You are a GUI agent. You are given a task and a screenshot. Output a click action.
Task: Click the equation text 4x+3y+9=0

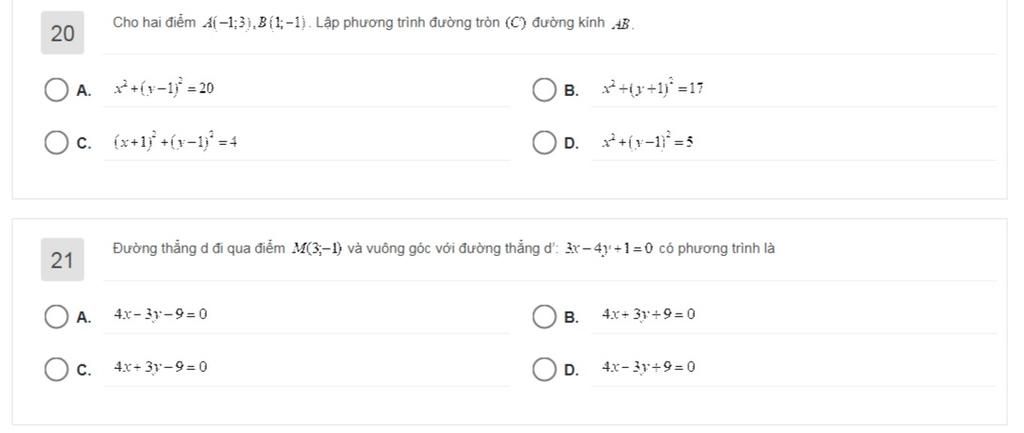(x=649, y=315)
